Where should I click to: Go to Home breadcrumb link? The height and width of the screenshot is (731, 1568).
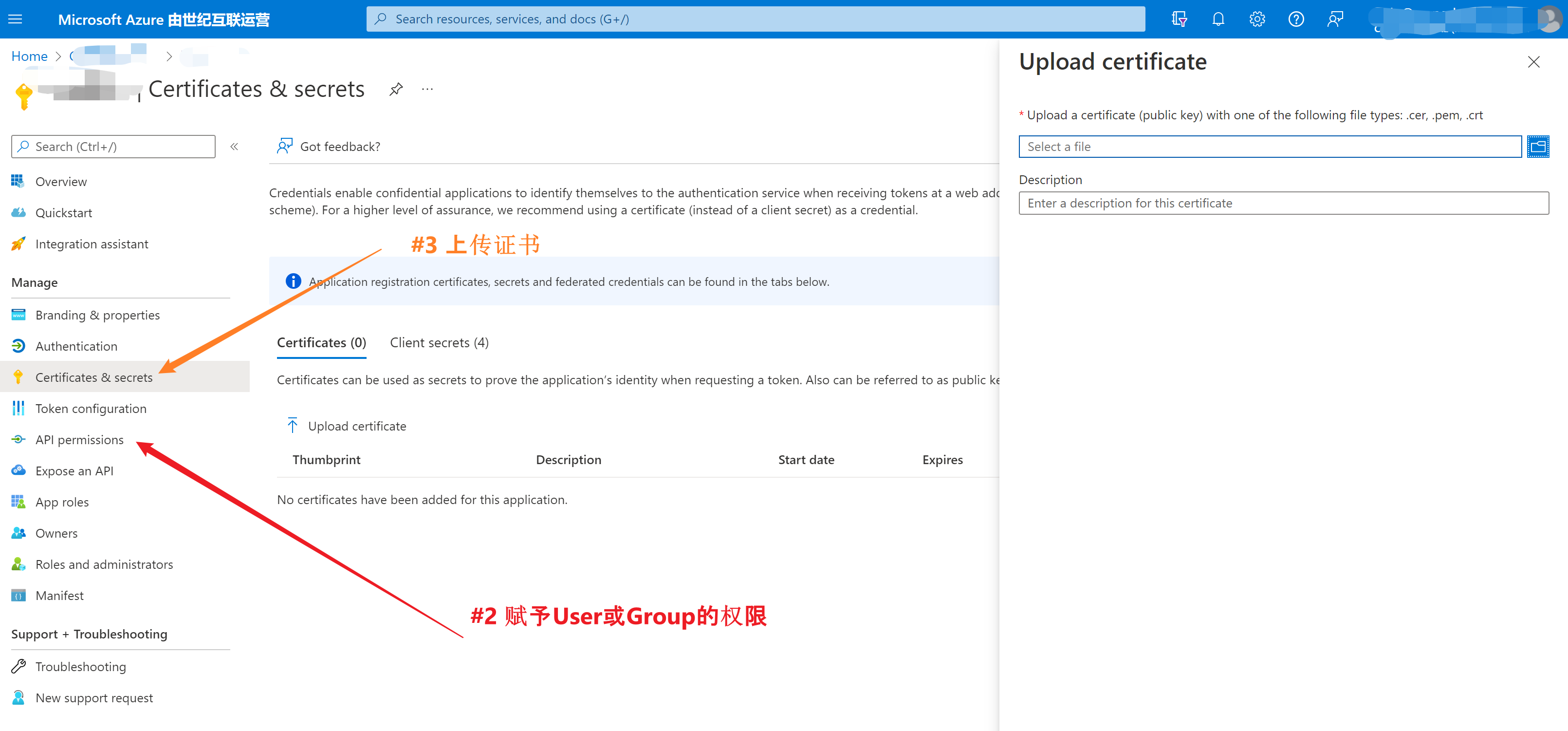[x=29, y=56]
